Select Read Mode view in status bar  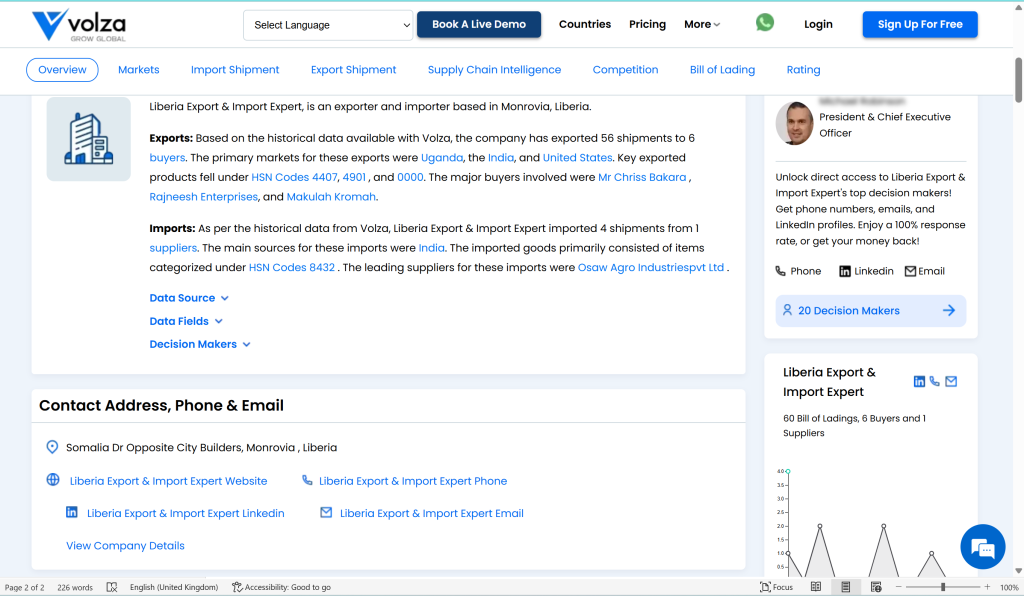pyautogui.click(x=816, y=587)
